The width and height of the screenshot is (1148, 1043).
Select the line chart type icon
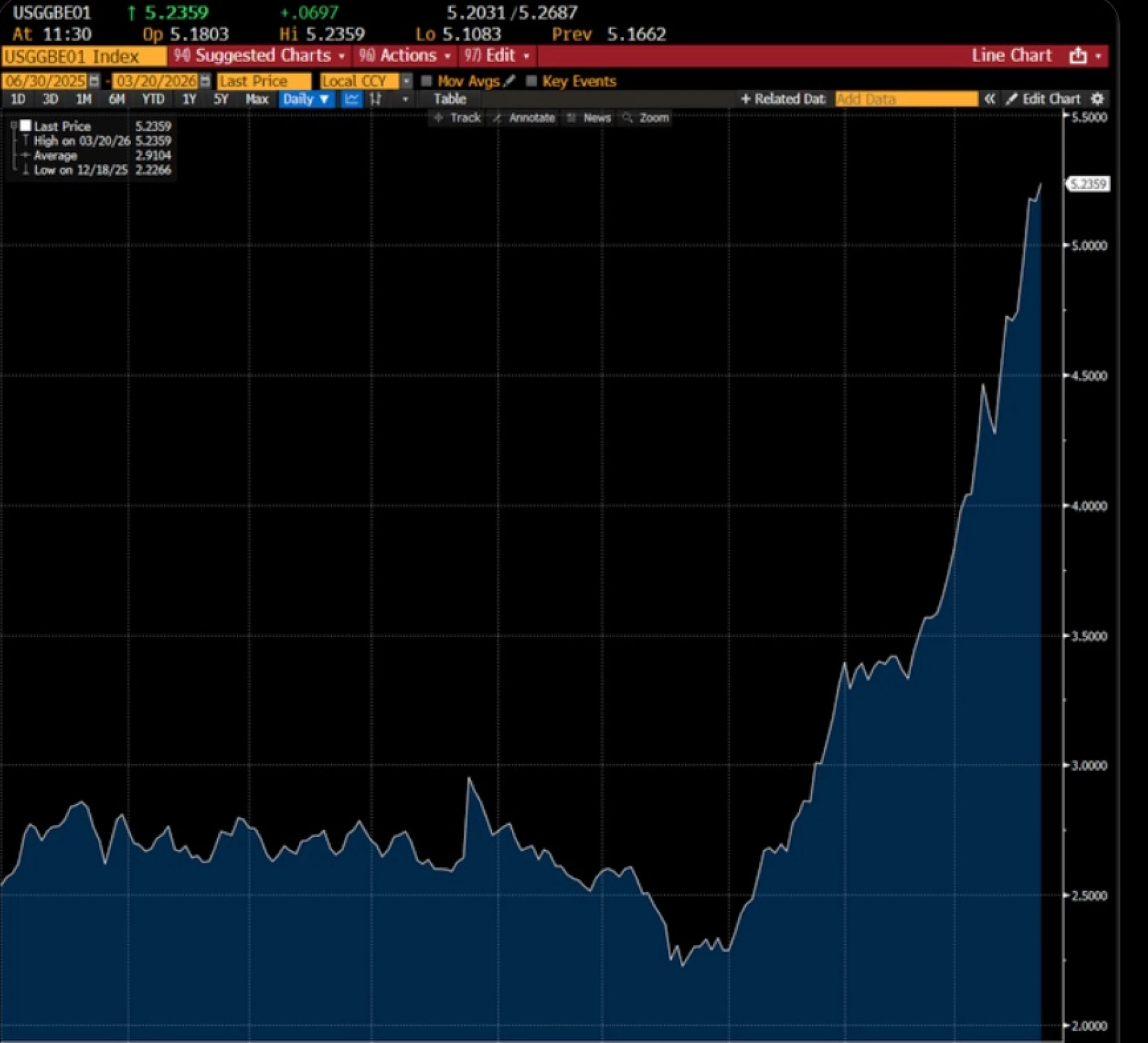[352, 99]
